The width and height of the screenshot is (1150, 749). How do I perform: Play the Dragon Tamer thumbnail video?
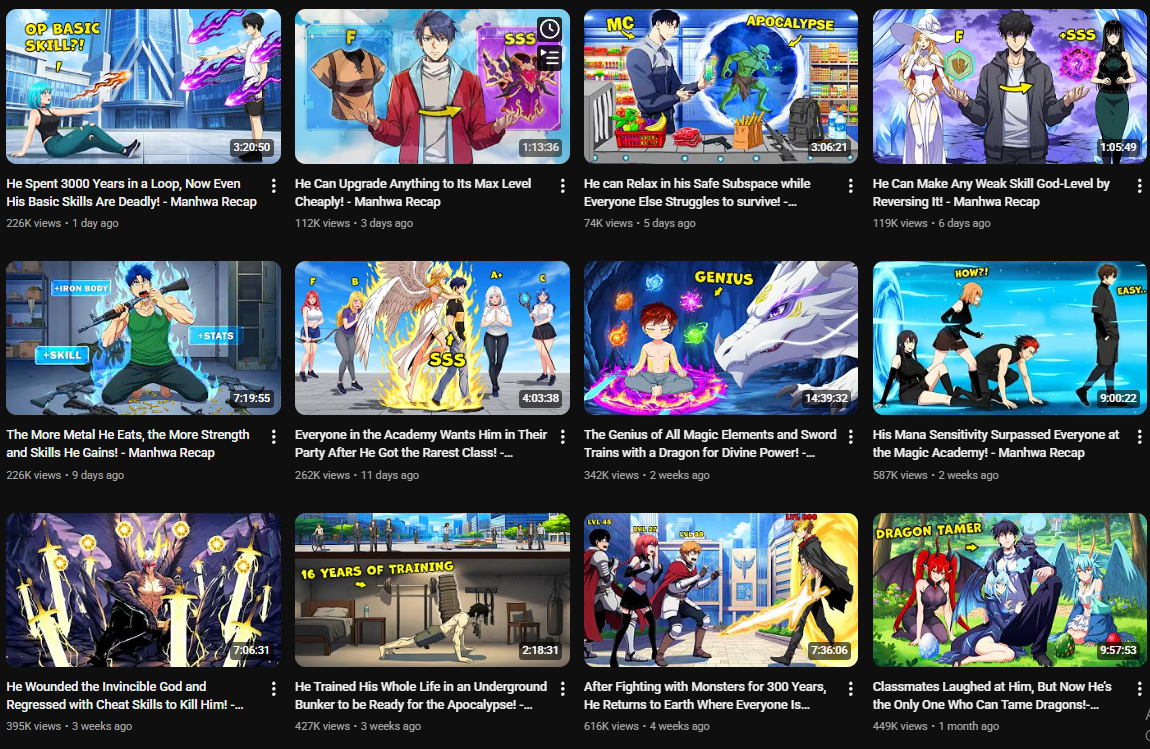[x=1009, y=590]
